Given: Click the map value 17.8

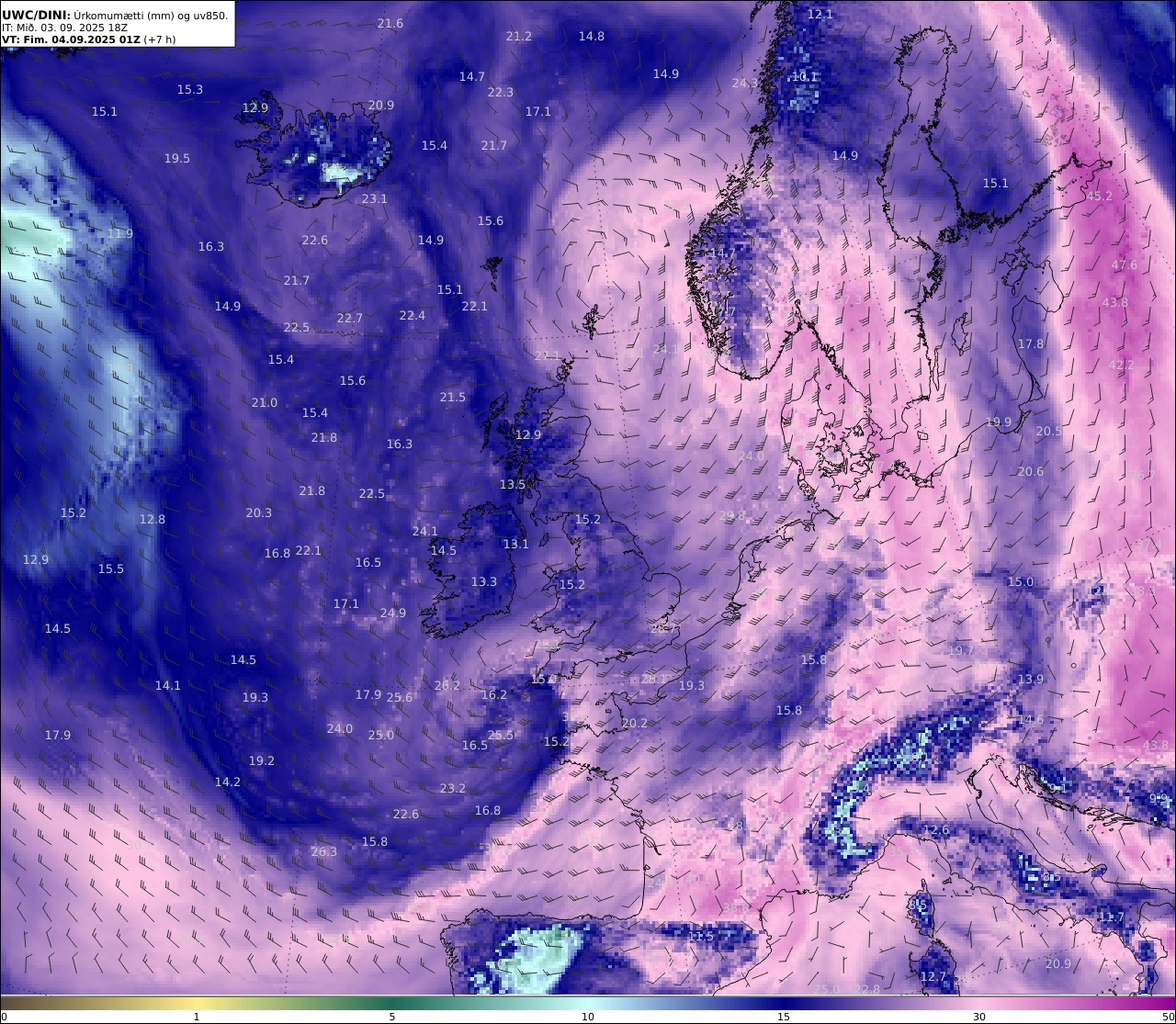Looking at the screenshot, I should 1031,343.
